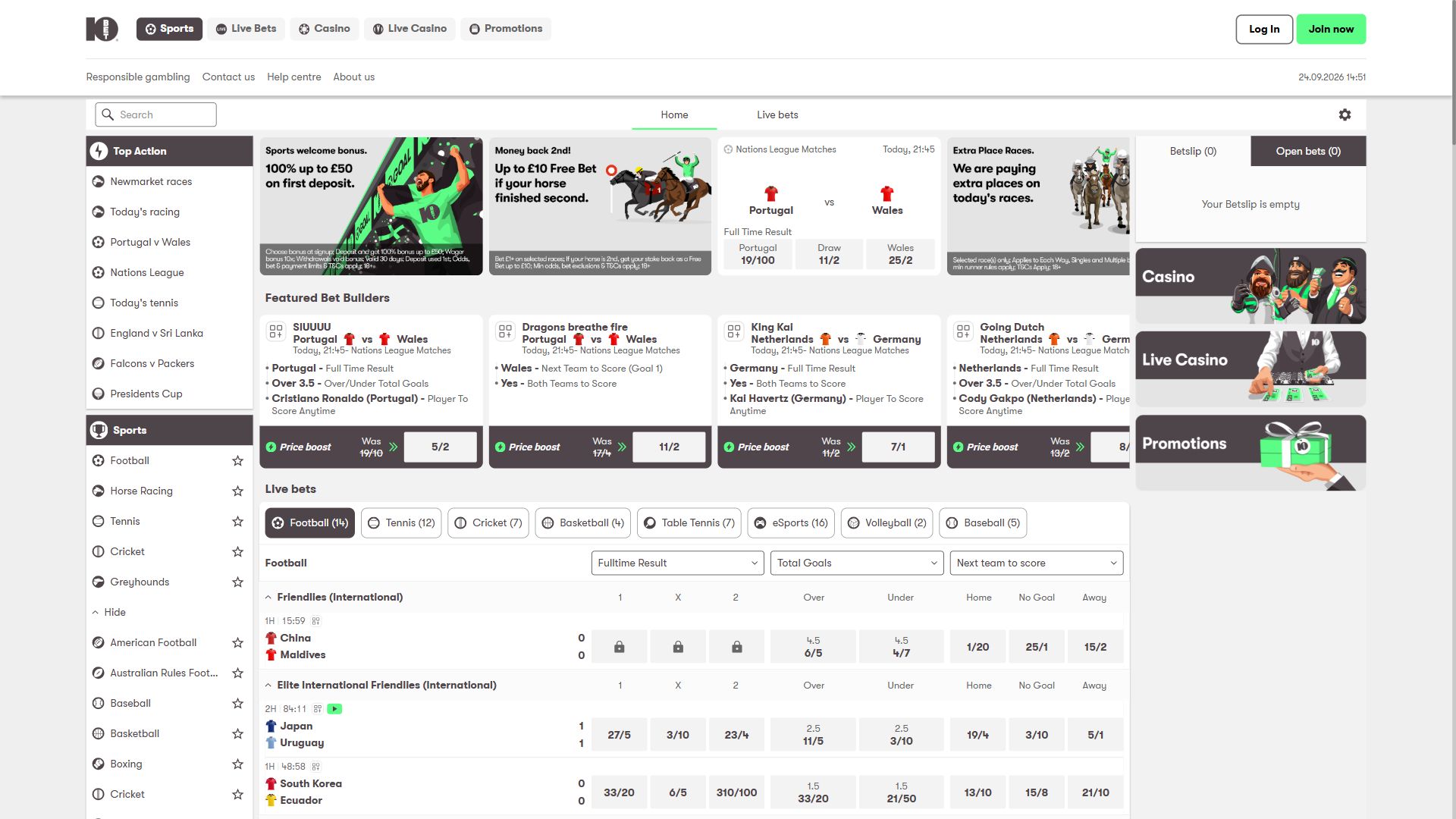Viewport: 1456px width, 819px height.
Task: Click the Log in button
Action: [1264, 29]
